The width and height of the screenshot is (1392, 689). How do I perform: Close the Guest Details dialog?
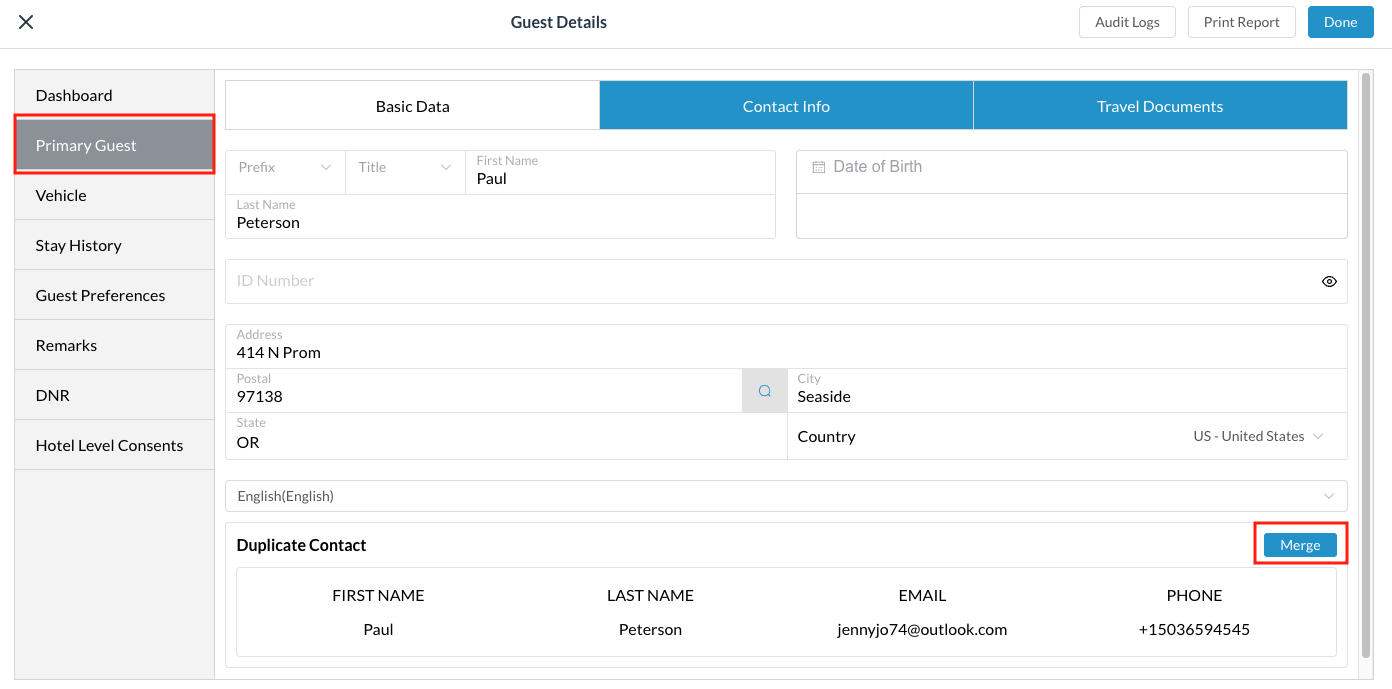click(26, 22)
